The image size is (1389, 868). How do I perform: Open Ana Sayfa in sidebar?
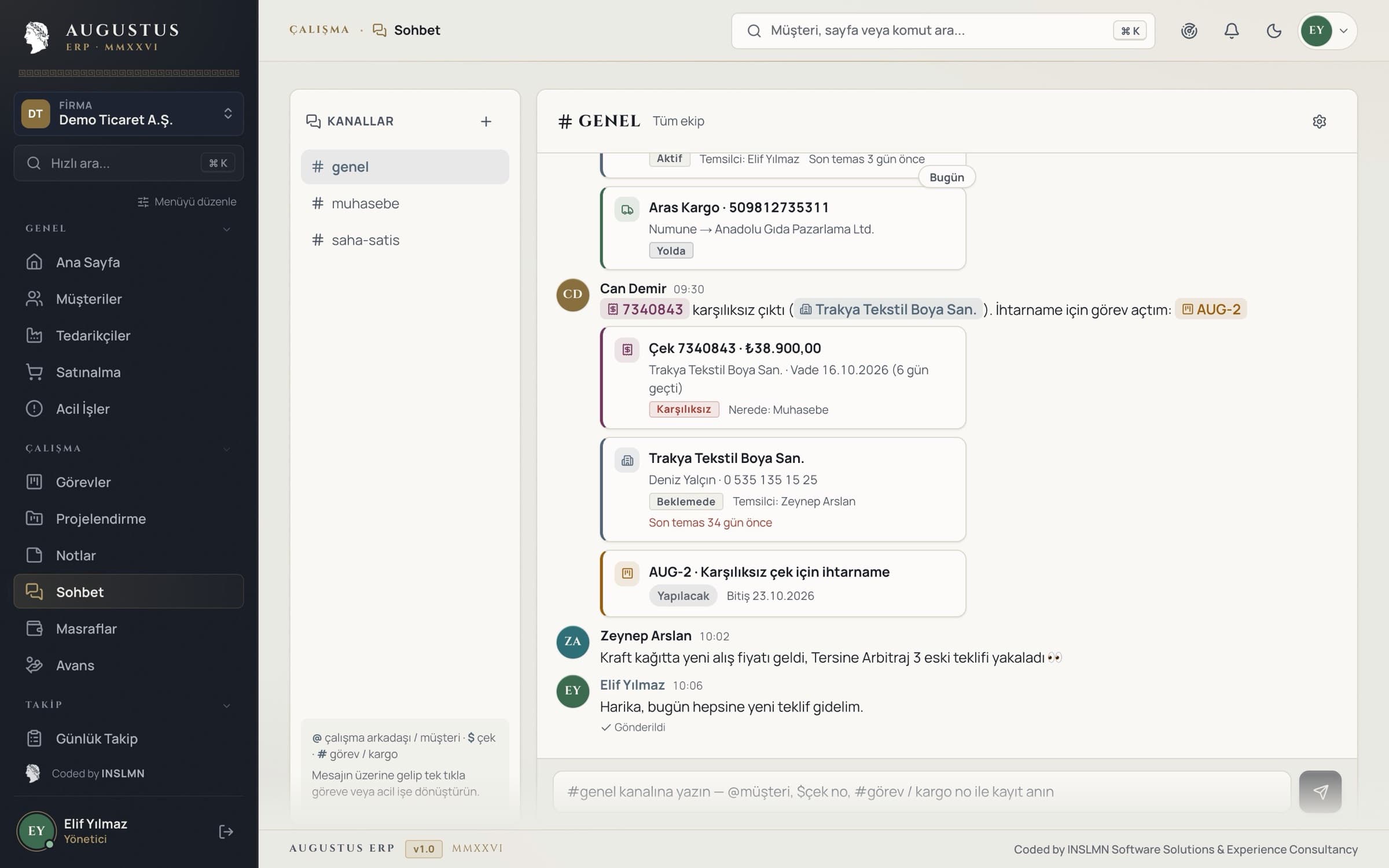[128, 262]
